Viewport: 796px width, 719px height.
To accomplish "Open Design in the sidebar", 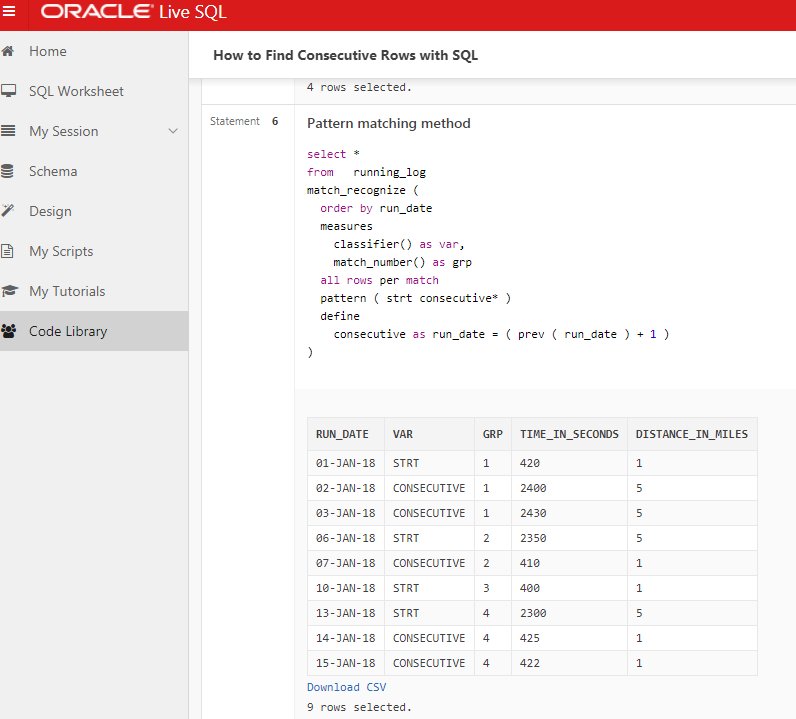I will point(94,211).
